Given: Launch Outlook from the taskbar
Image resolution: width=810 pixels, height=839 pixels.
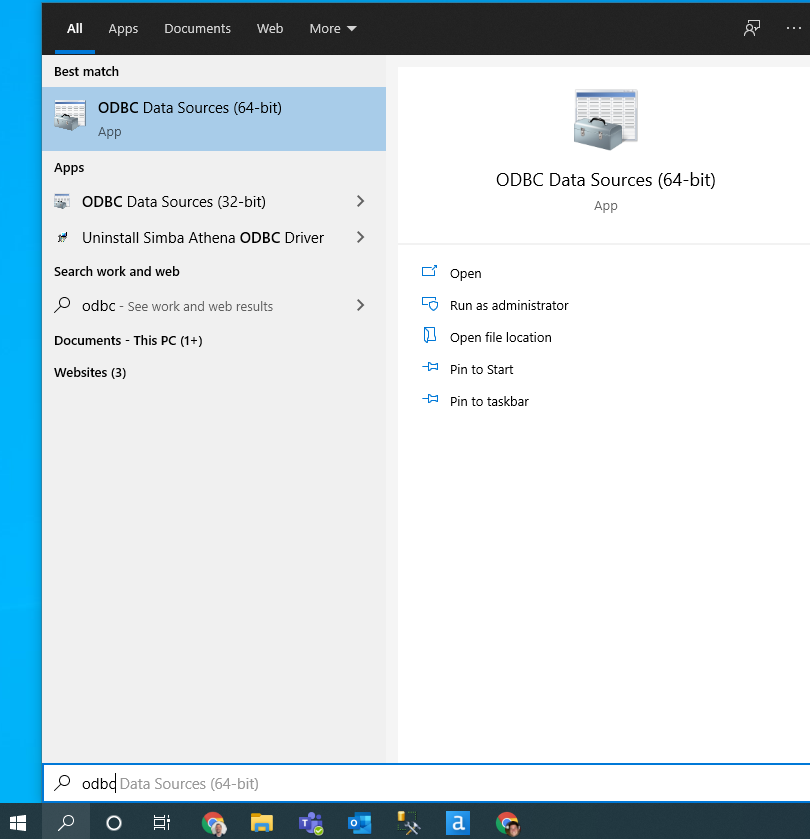Looking at the screenshot, I should pyautogui.click(x=359, y=822).
